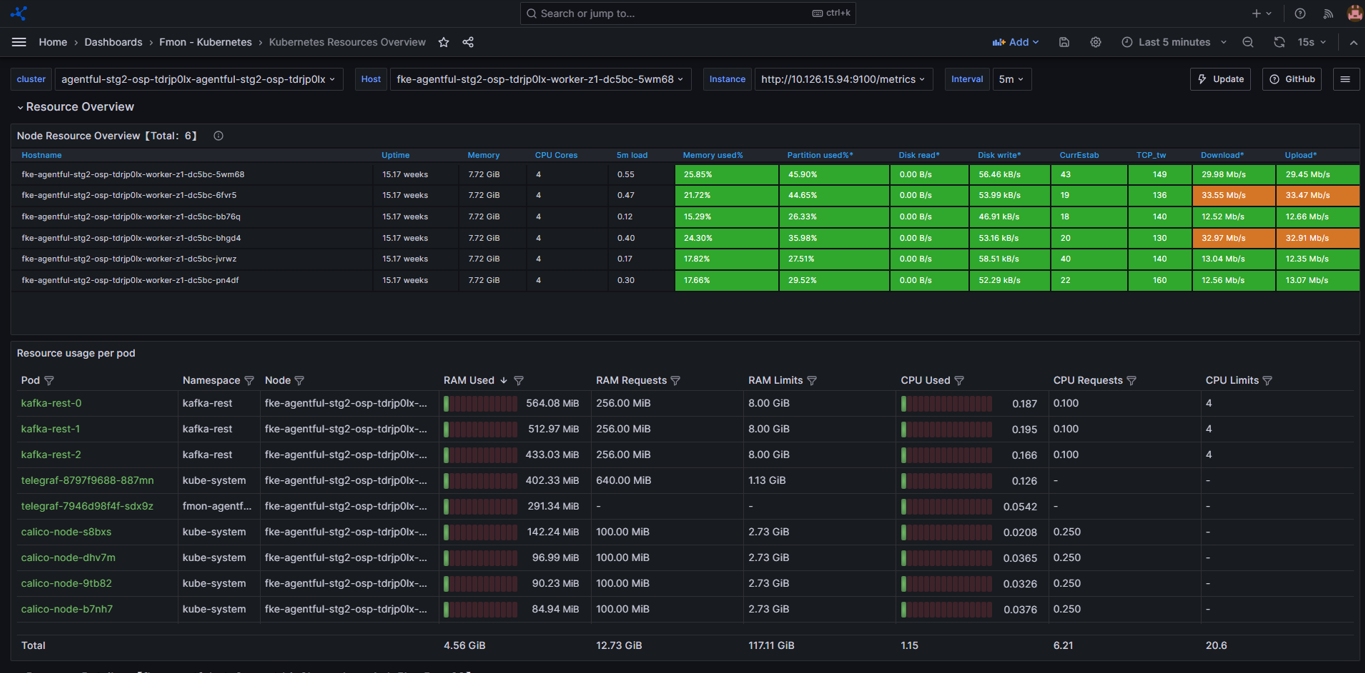
Task: Click the share dashboard icon
Action: (x=468, y=42)
